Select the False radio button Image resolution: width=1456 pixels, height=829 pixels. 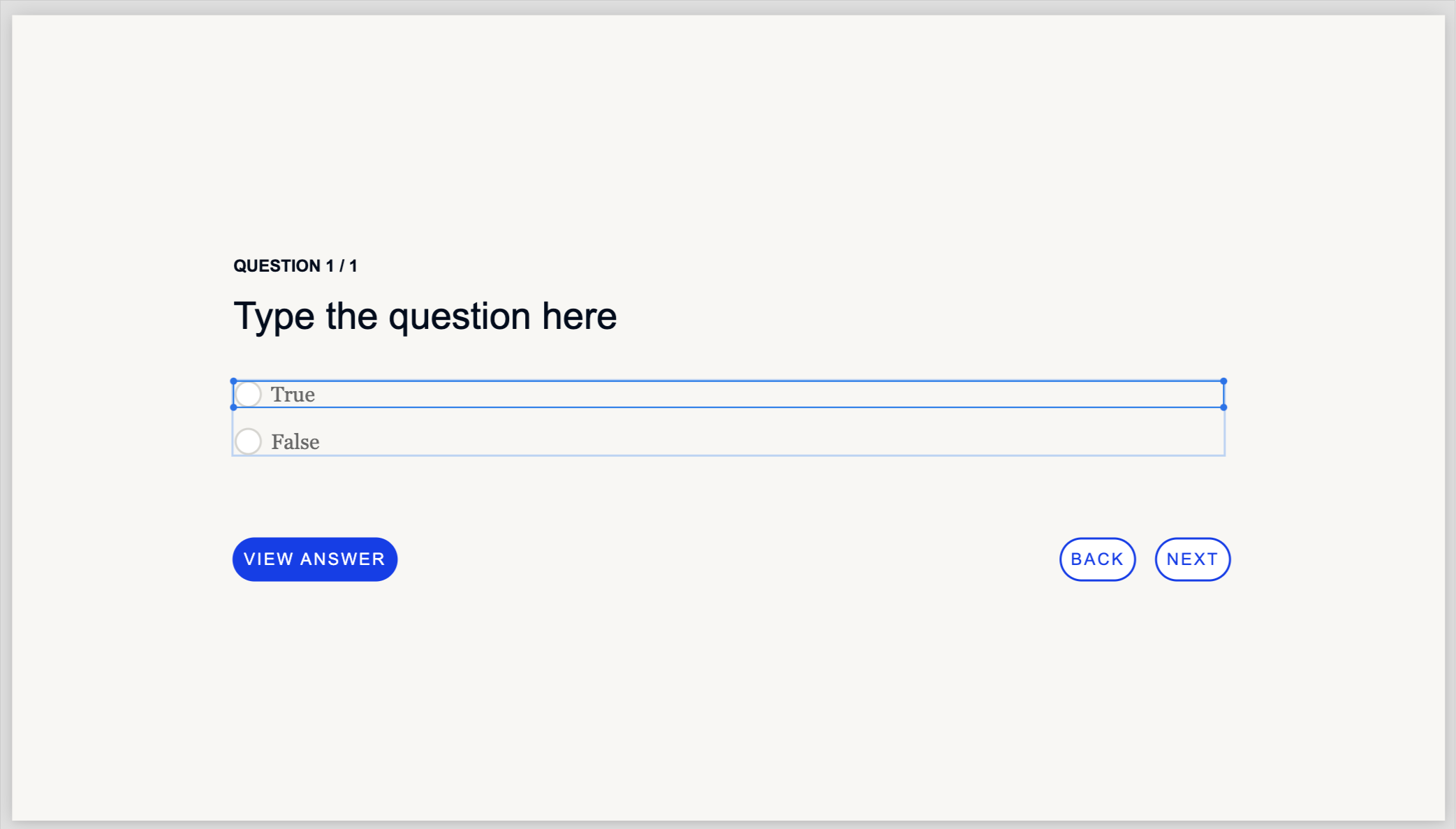click(x=249, y=441)
